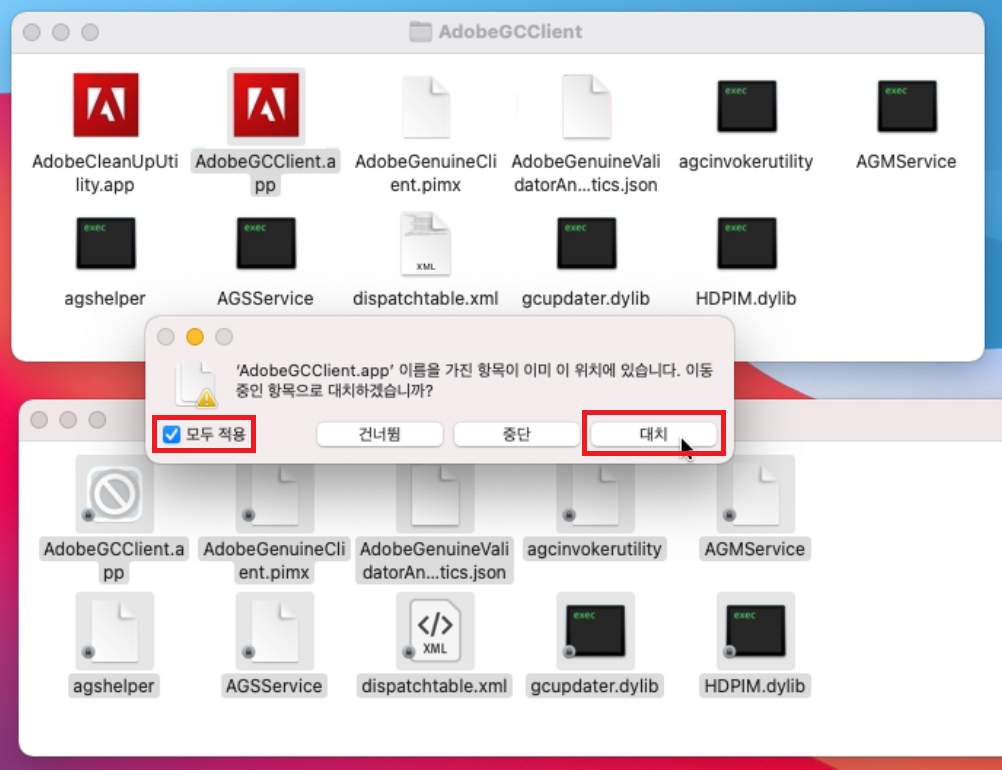
Task: Click AdobeGenuineClient.pimx label in top window
Action: pos(426,173)
